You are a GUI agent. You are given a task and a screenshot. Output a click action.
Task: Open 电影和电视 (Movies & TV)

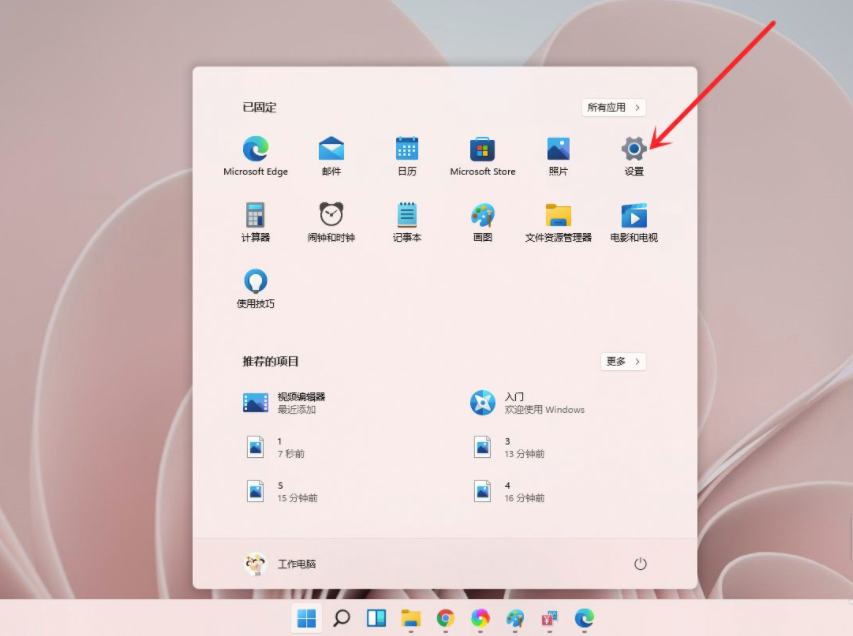point(633,217)
